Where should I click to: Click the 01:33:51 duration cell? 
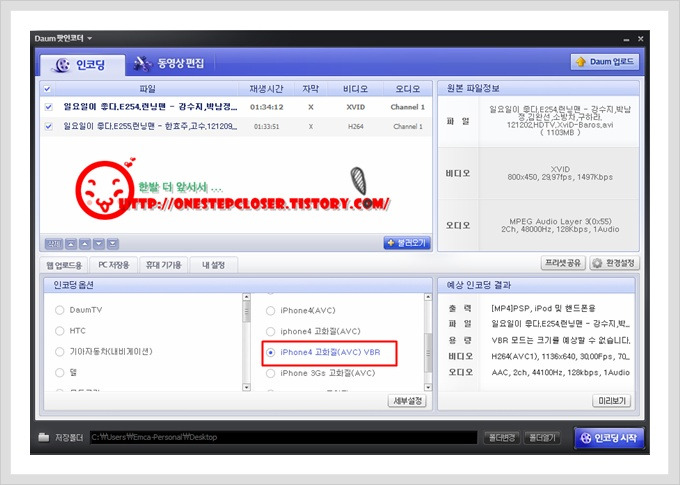(266, 126)
